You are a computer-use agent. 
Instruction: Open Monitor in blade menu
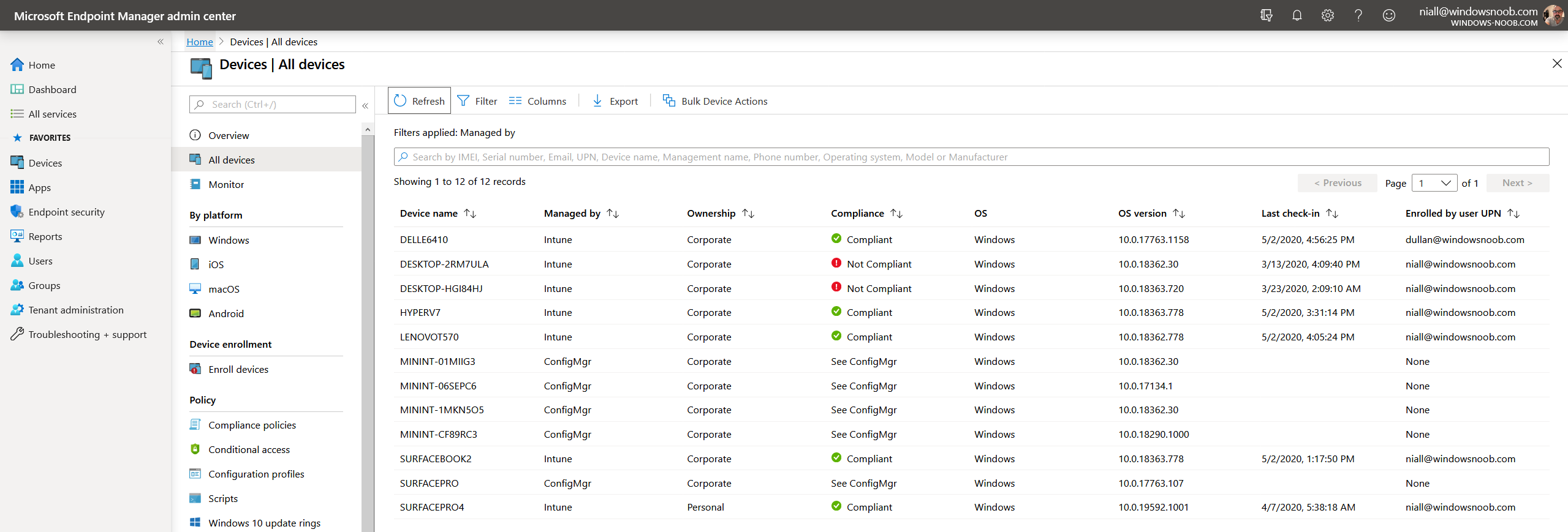click(x=217, y=184)
